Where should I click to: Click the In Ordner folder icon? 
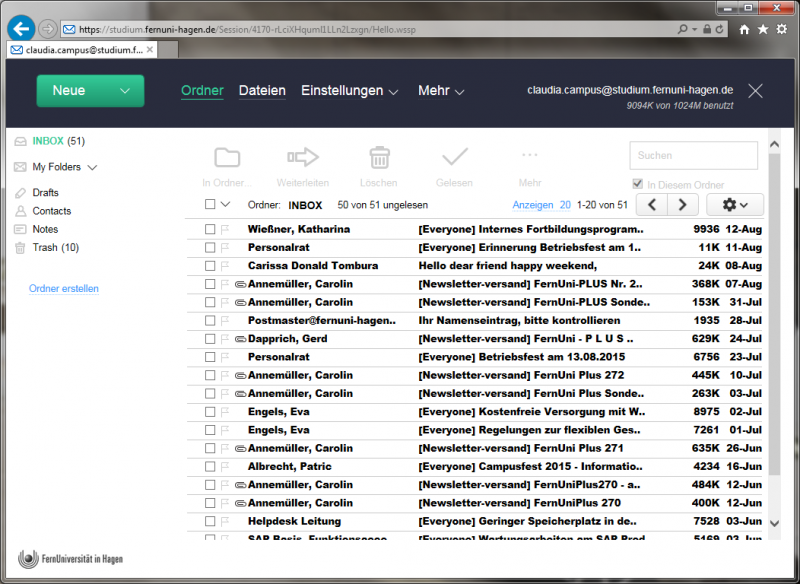point(227,157)
